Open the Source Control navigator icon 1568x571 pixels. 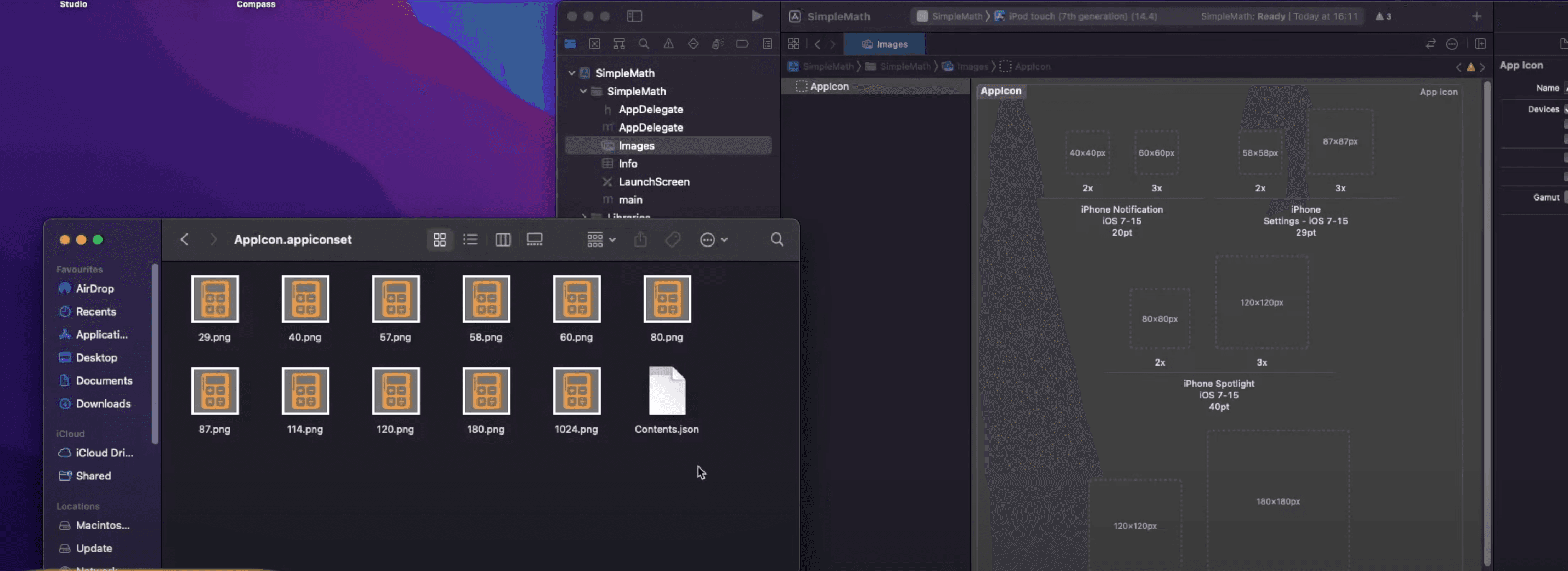595,44
